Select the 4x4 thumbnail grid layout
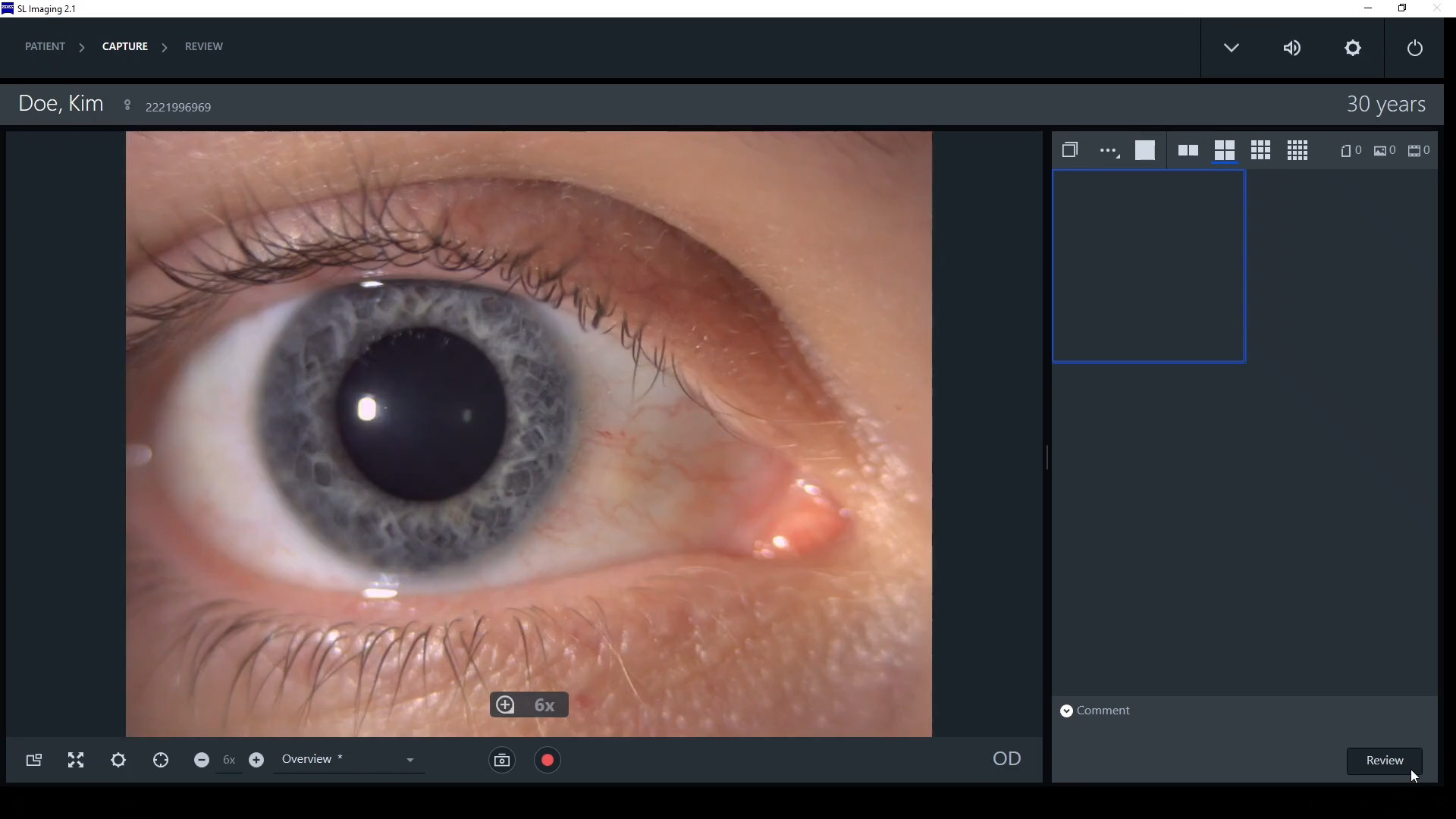Viewport: 1456px width, 819px height. click(x=1298, y=150)
